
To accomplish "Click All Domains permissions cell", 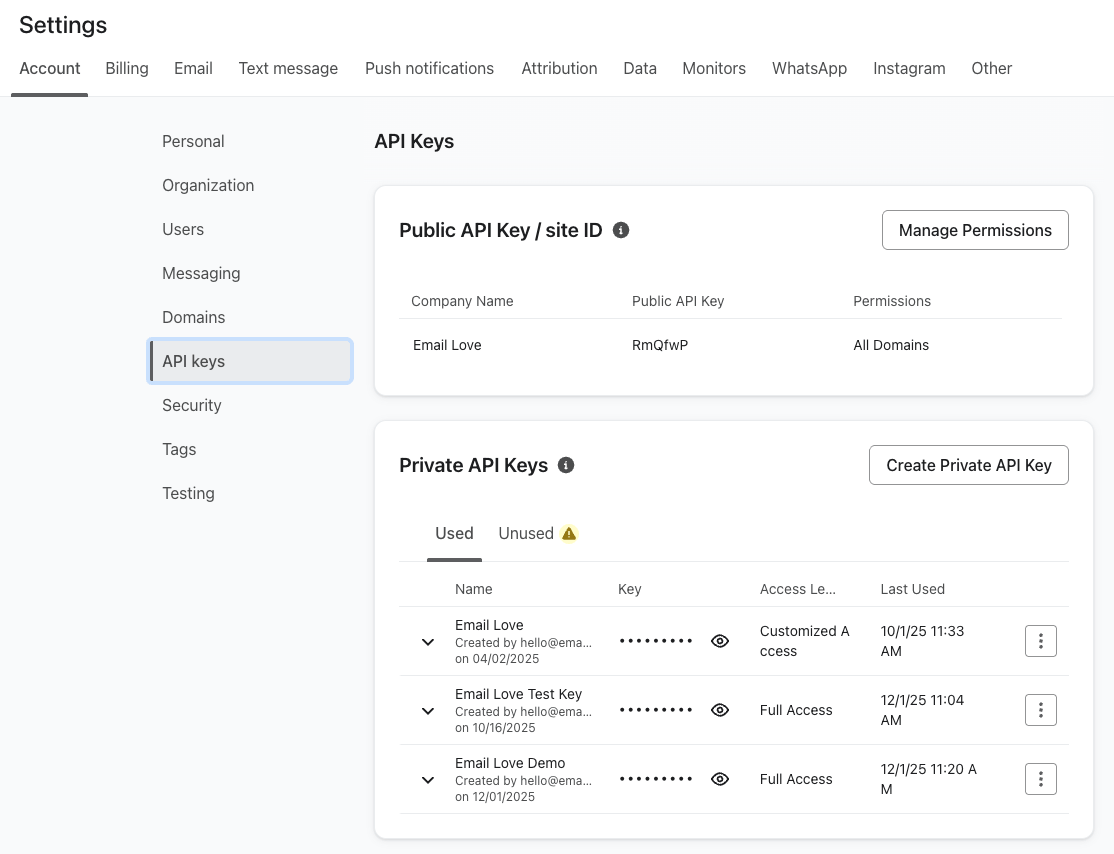I will (x=891, y=345).
